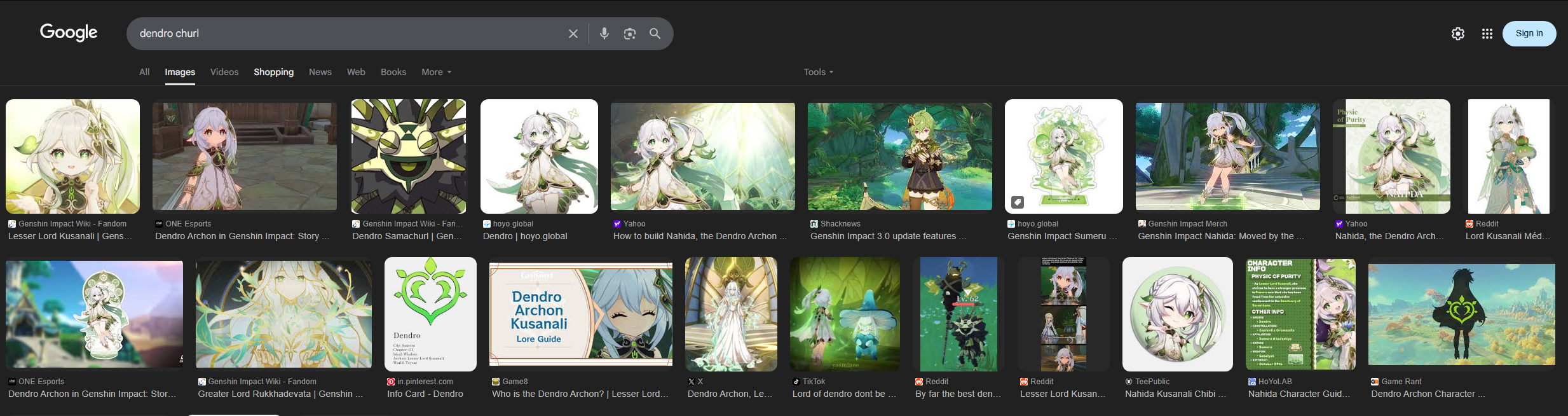Click Sign in button
1568x416 pixels.
1529,34
